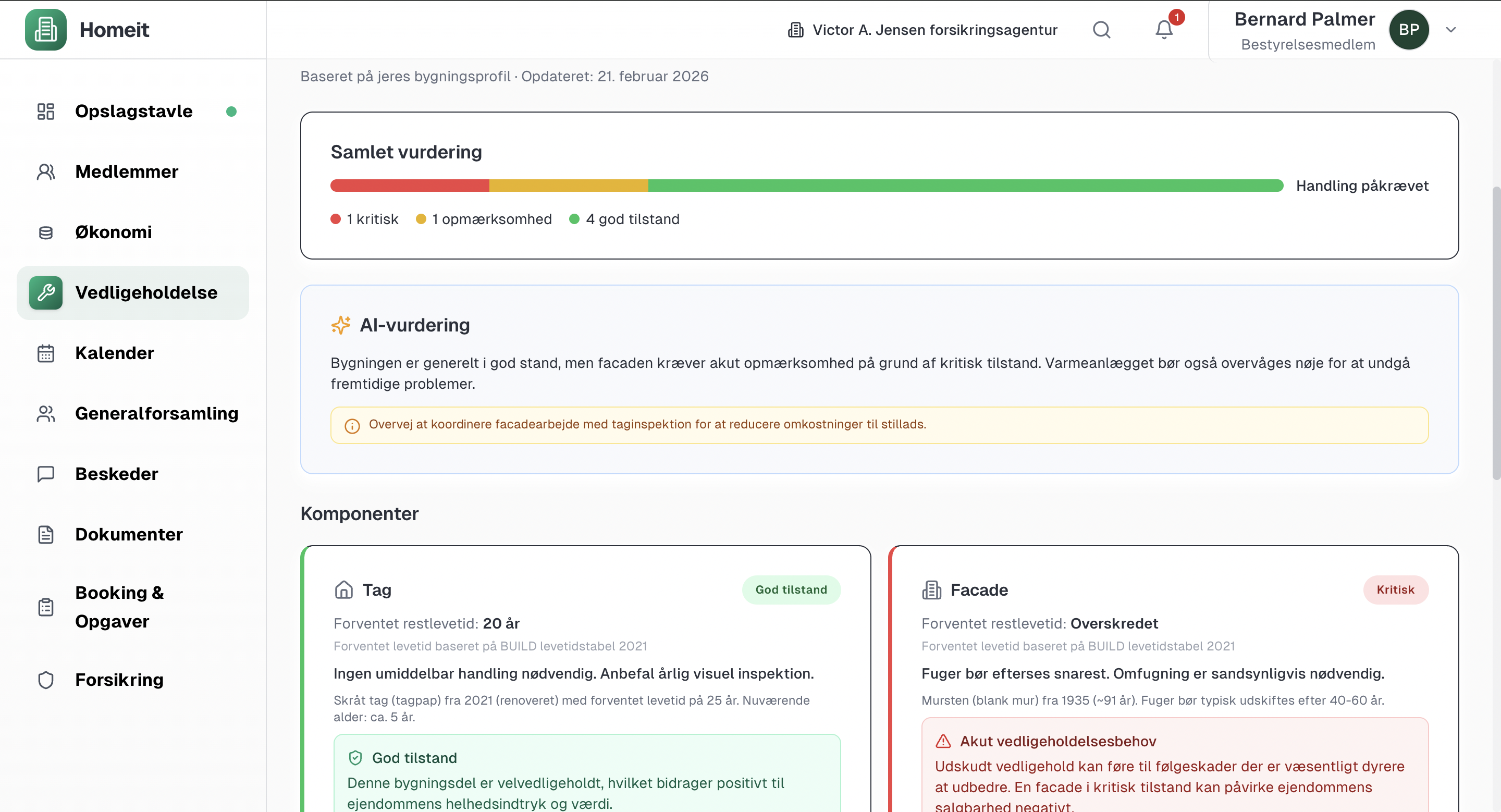Click the Dokumenter document icon
This screenshot has width=1501, height=812.
(45, 534)
